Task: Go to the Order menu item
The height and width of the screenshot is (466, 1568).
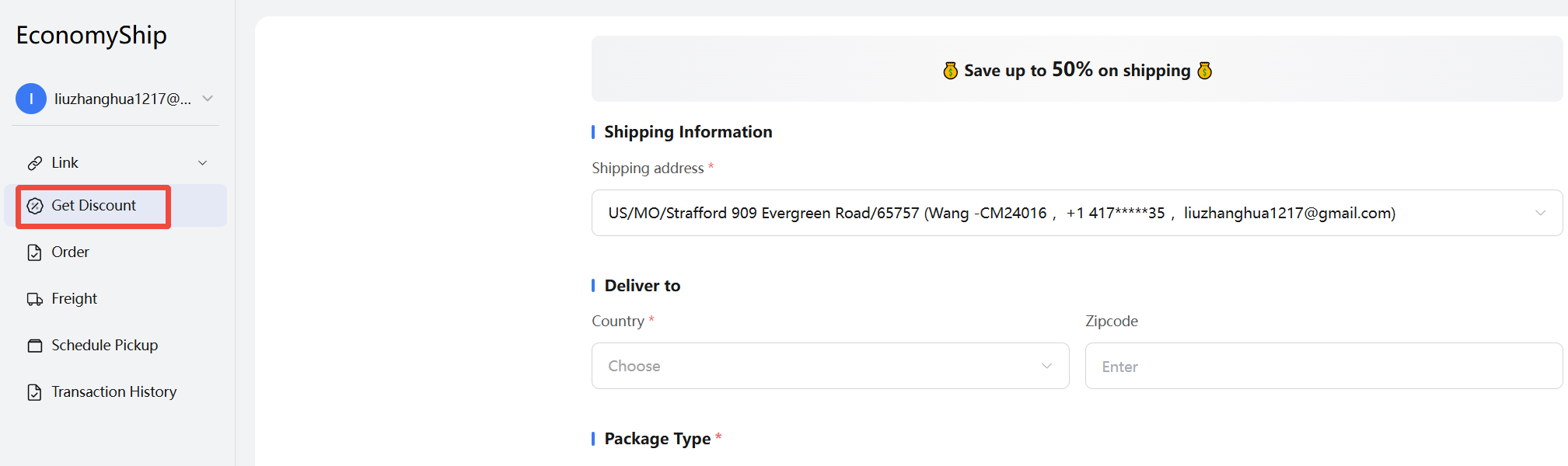Action: tap(70, 252)
